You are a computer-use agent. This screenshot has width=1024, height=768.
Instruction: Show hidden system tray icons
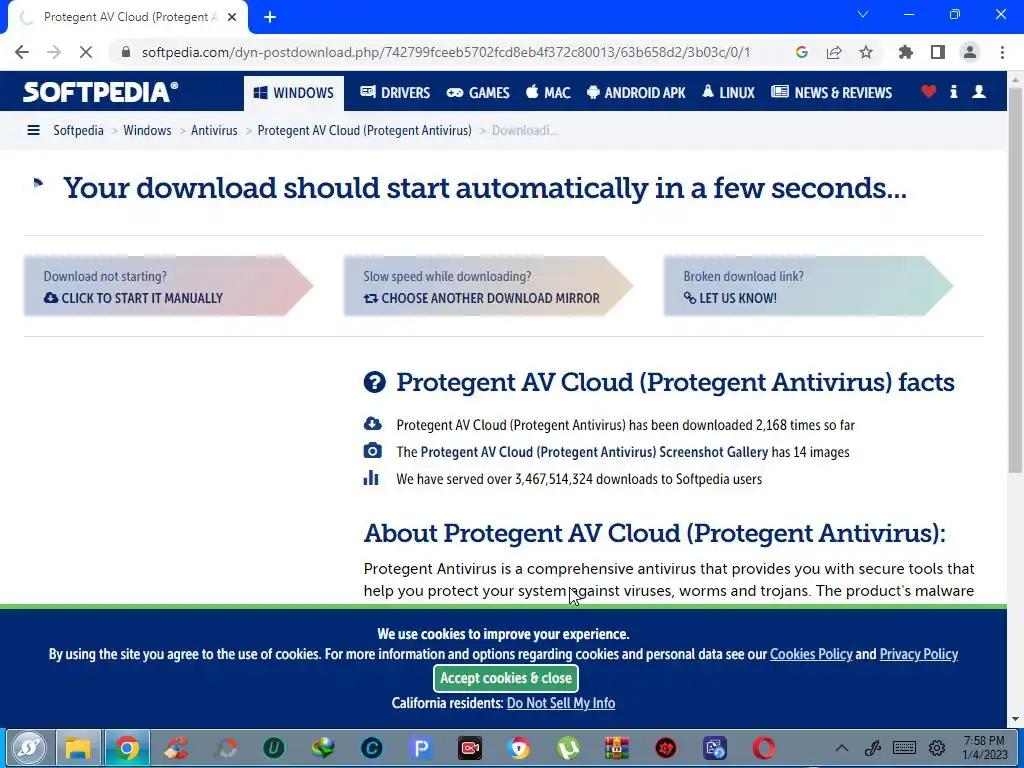[x=842, y=748]
